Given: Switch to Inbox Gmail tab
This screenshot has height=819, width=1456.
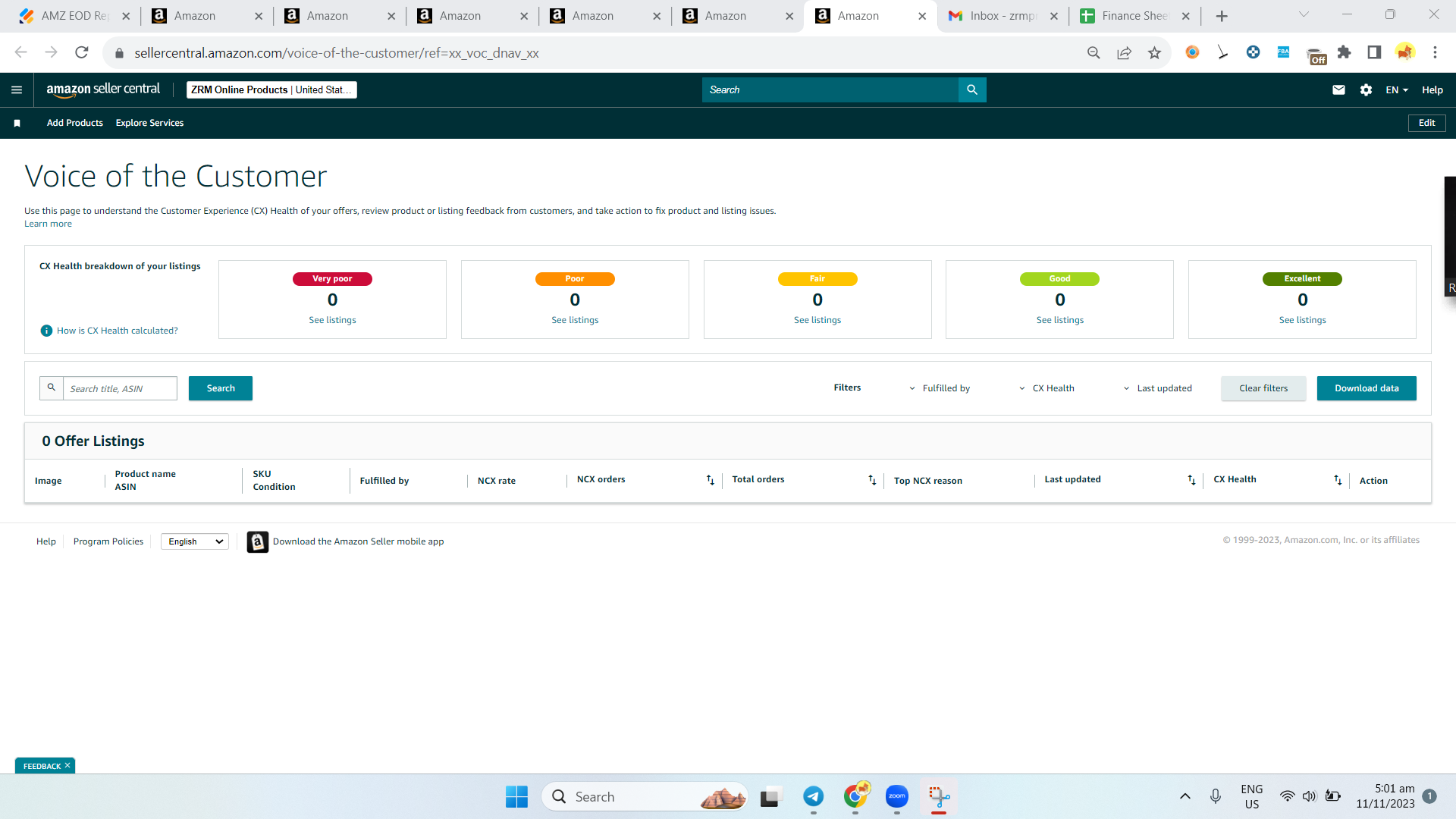Looking at the screenshot, I should point(1003,16).
